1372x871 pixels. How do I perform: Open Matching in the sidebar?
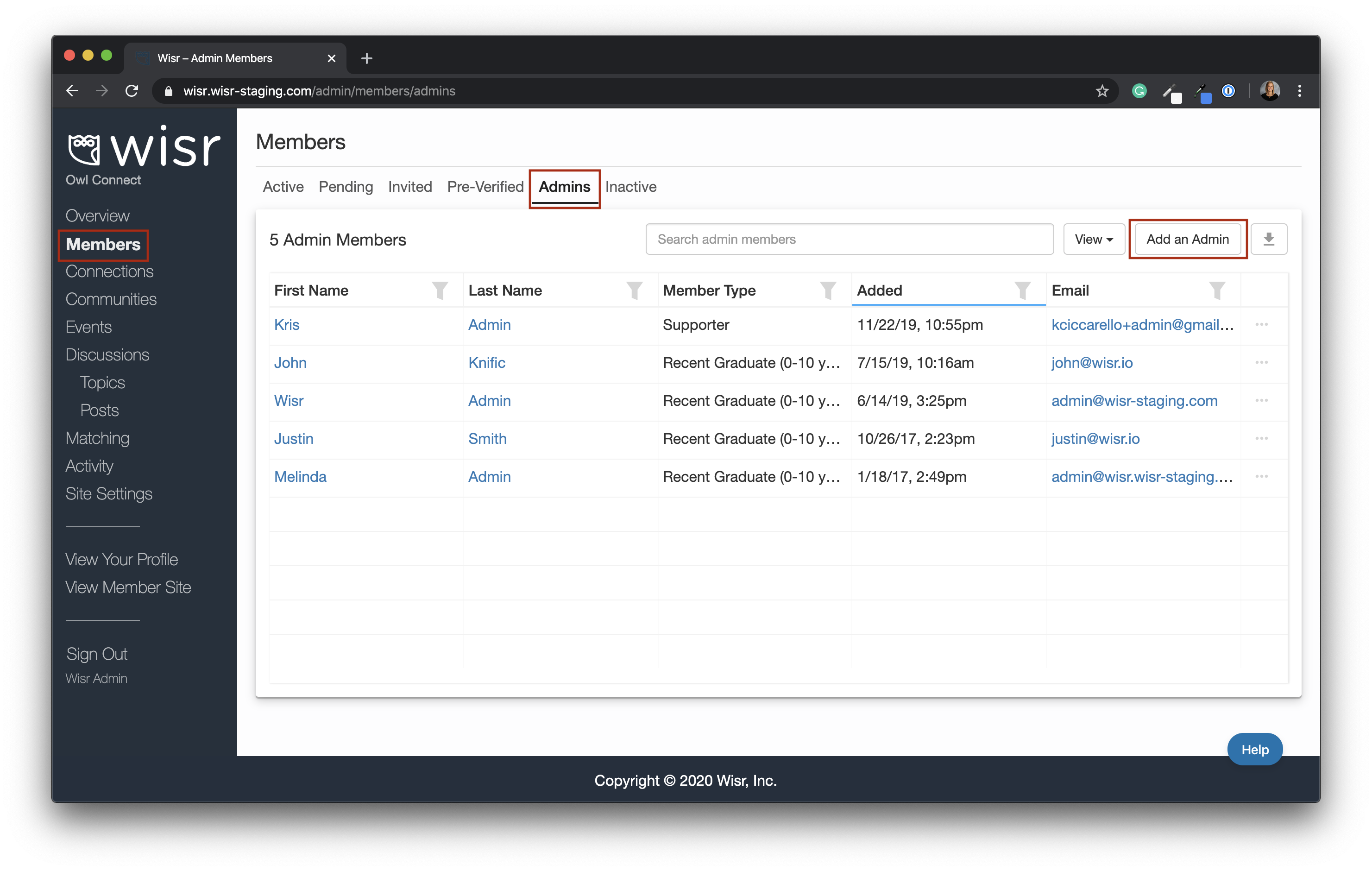pyautogui.click(x=97, y=439)
